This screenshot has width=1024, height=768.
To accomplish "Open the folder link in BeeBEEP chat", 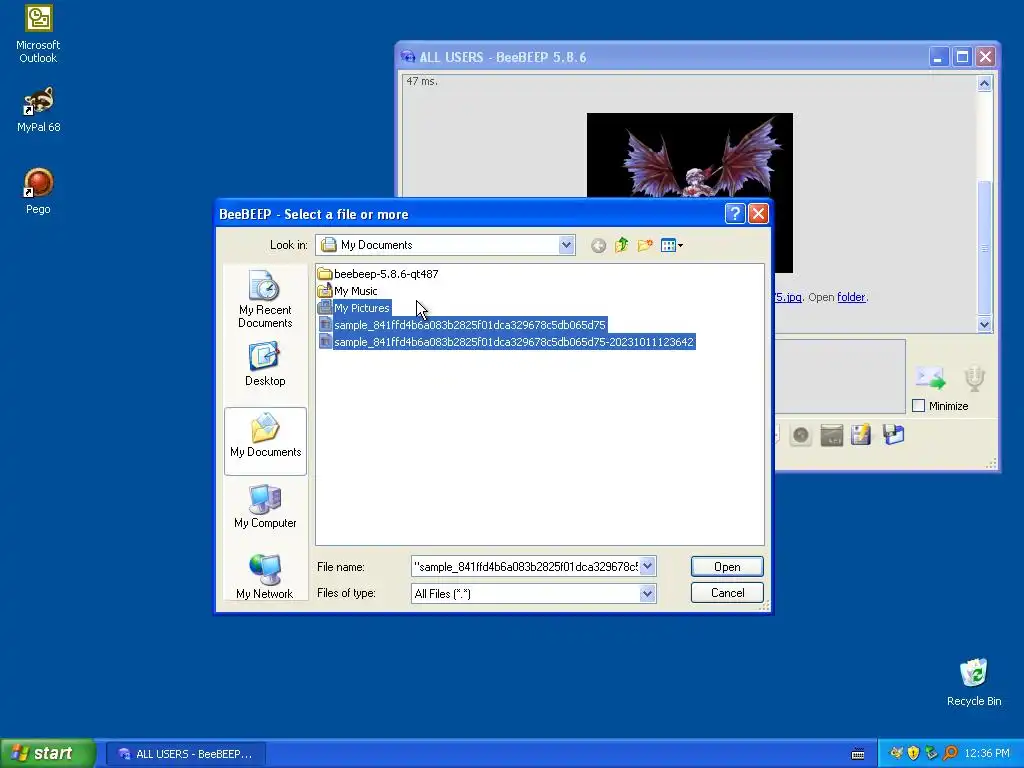I will 851,297.
